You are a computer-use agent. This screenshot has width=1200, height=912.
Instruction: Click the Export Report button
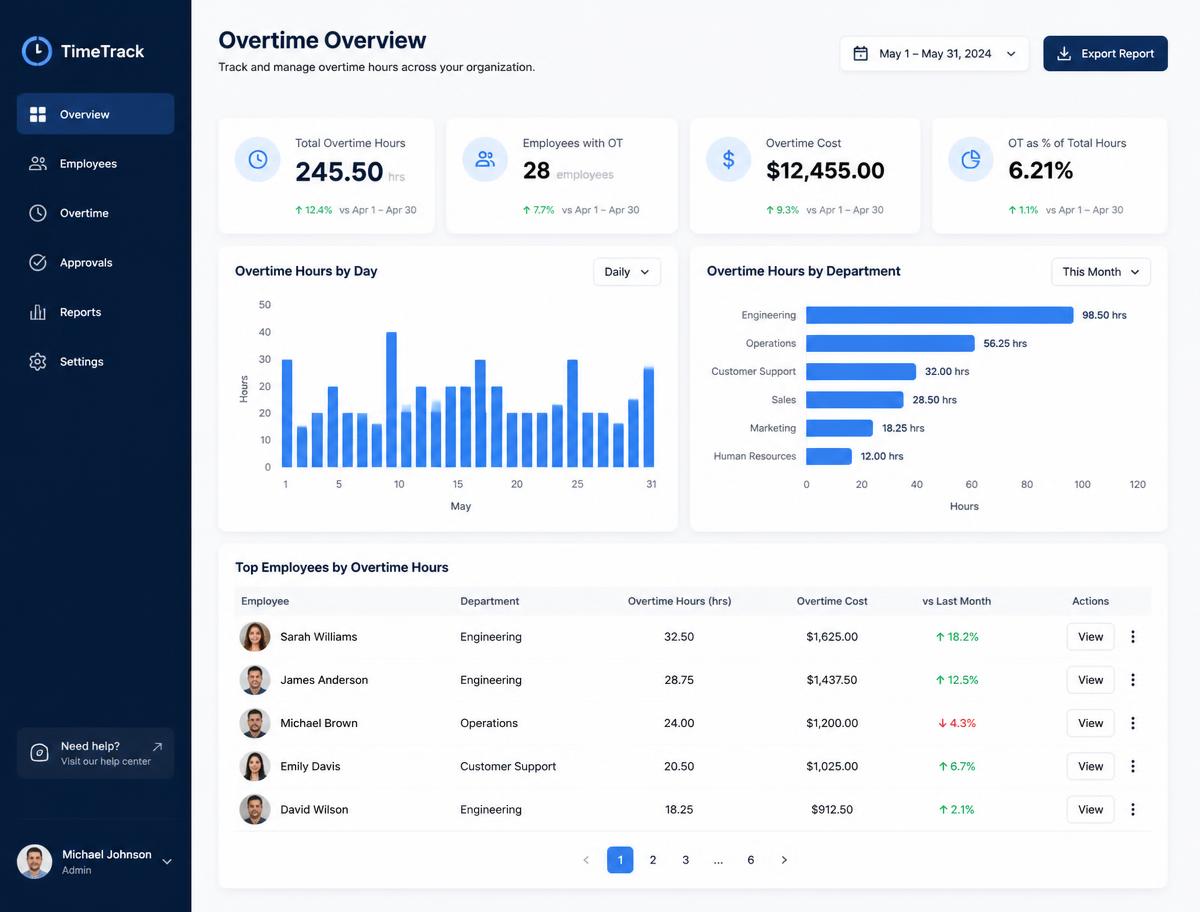[1105, 54]
